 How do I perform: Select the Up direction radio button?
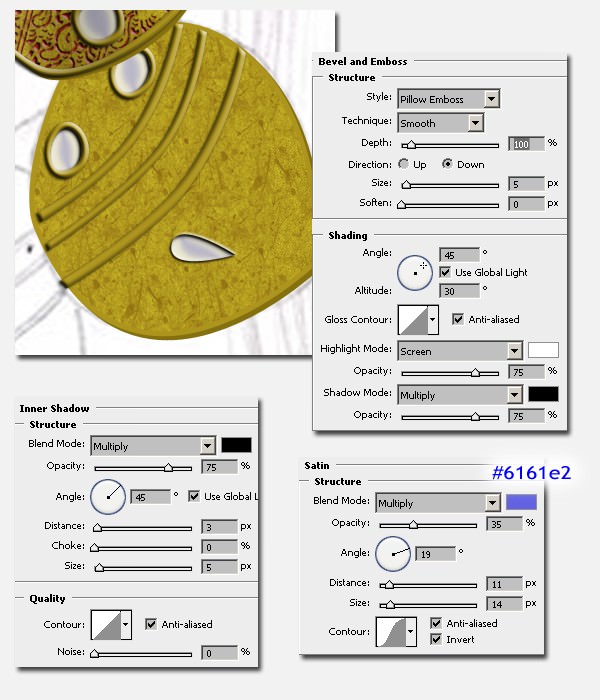coord(404,164)
